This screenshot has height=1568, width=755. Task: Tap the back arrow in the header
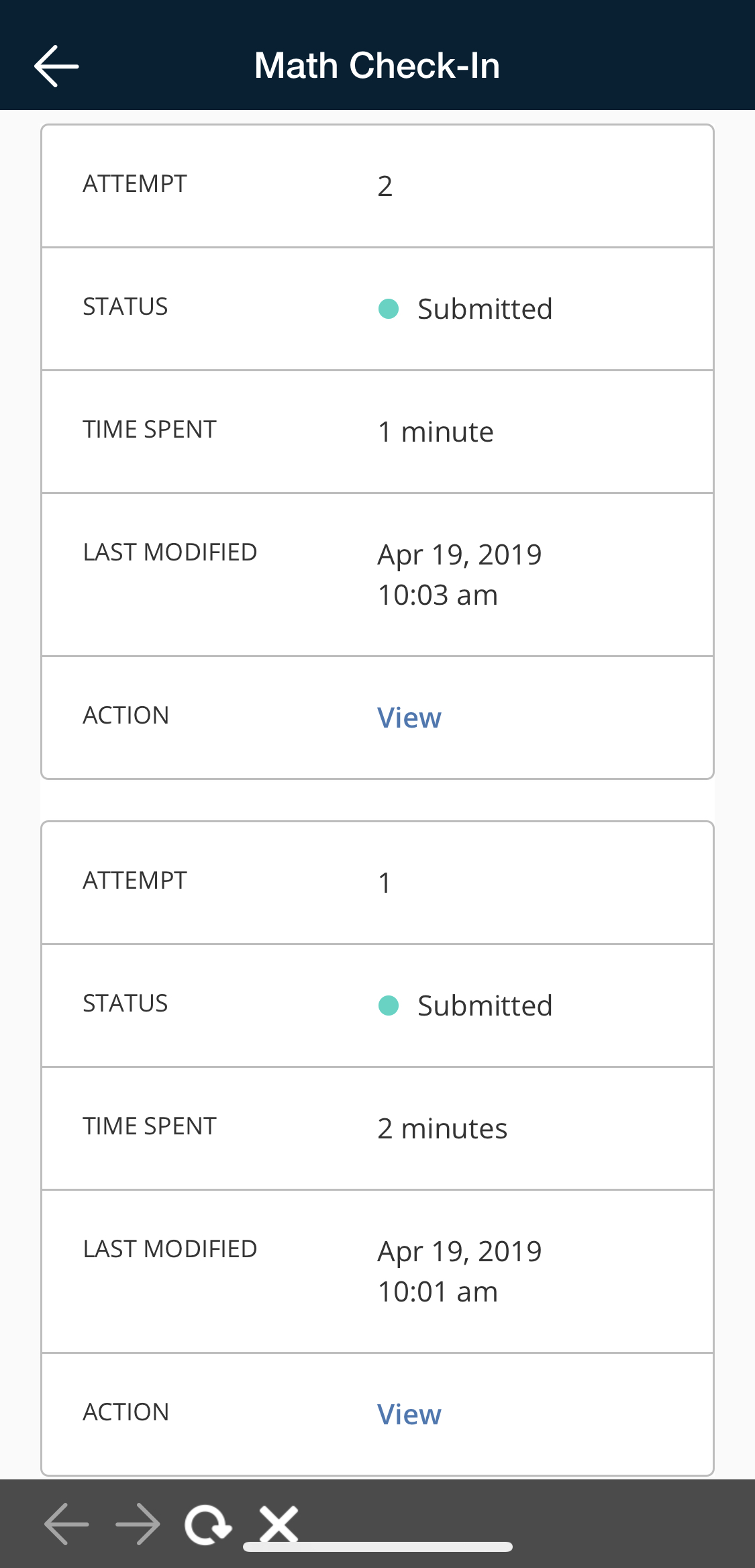(56, 66)
